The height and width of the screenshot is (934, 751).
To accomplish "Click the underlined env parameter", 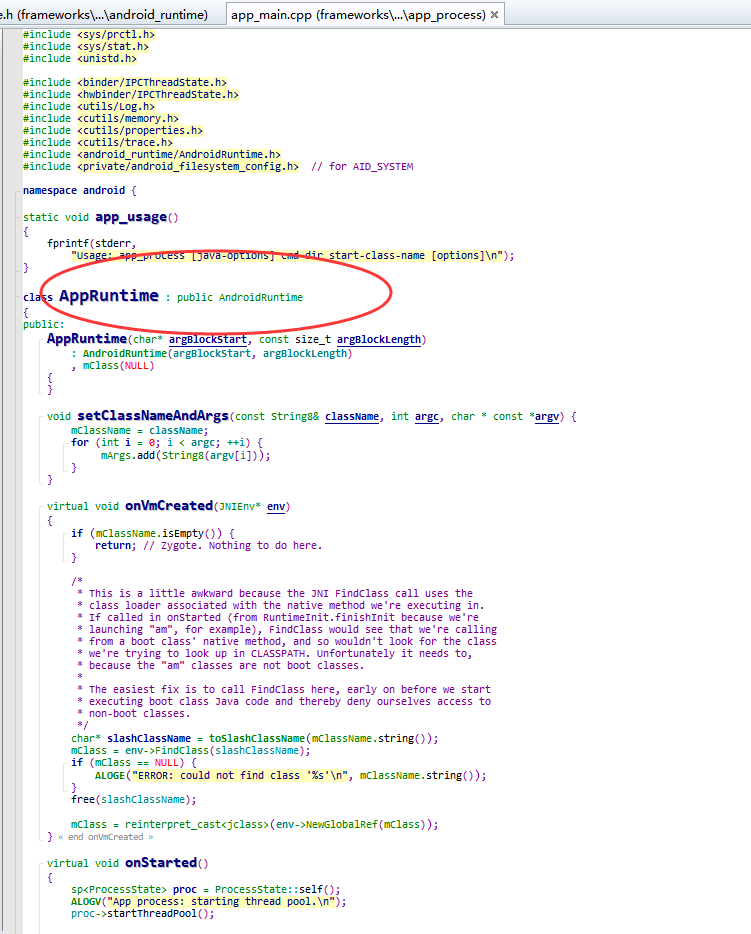I will 276,507.
